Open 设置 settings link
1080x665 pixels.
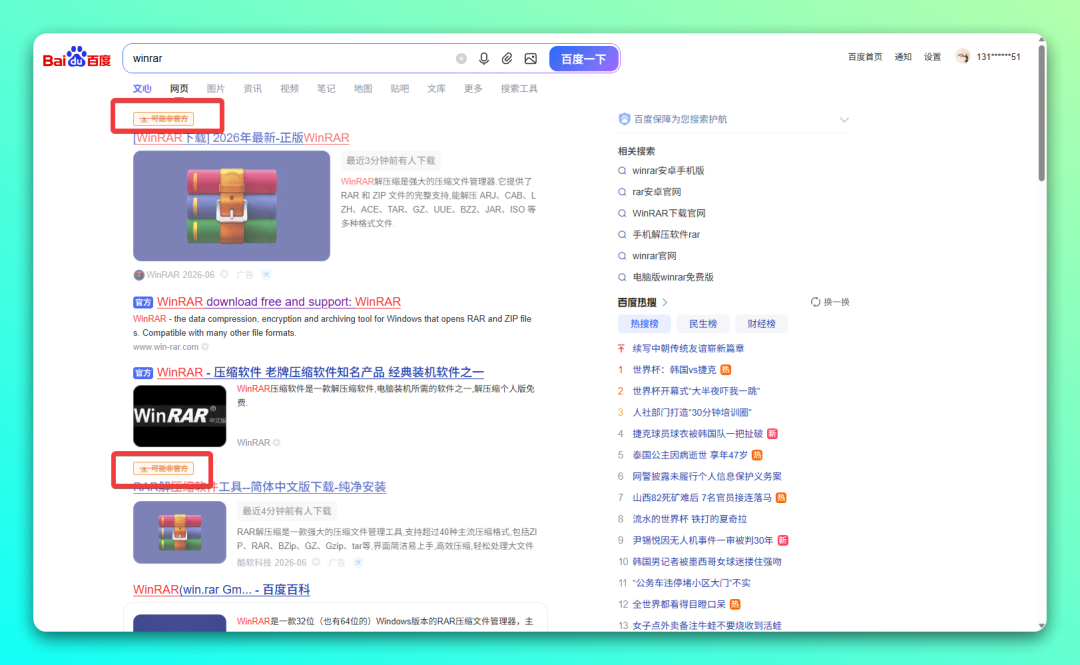click(x=933, y=57)
